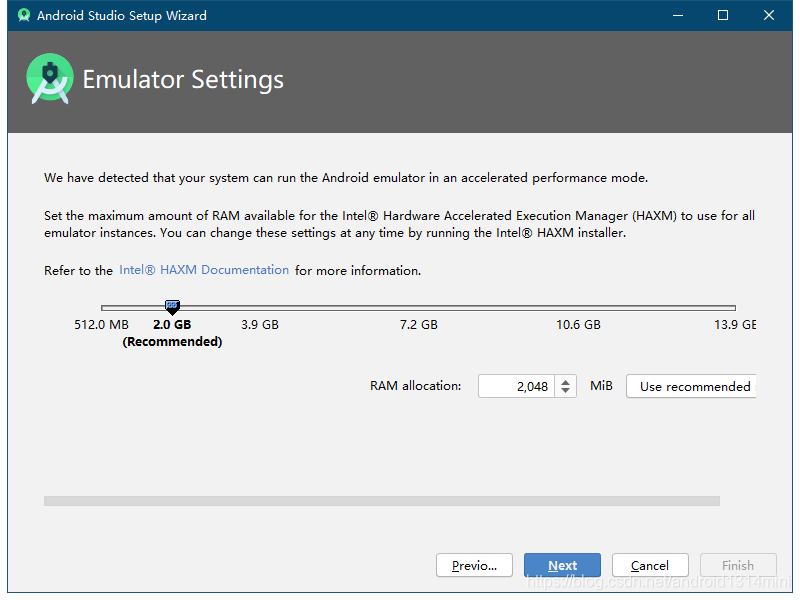This screenshot has height=600, width=800.
Task: Minimize the Setup Wizard window
Action: pos(678,15)
